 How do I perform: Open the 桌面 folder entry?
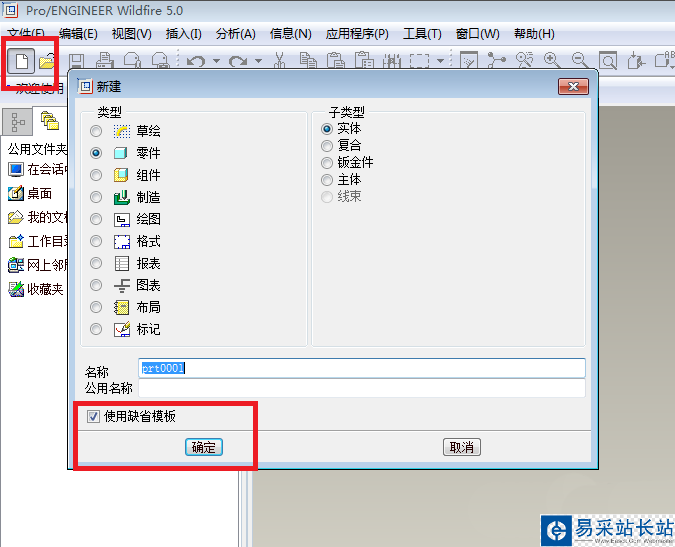[x=30, y=193]
